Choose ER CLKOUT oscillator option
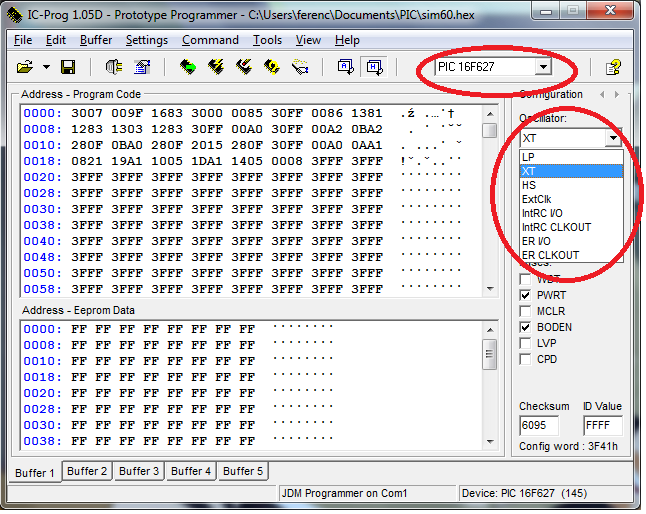The width and height of the screenshot is (646, 514). coord(571,255)
